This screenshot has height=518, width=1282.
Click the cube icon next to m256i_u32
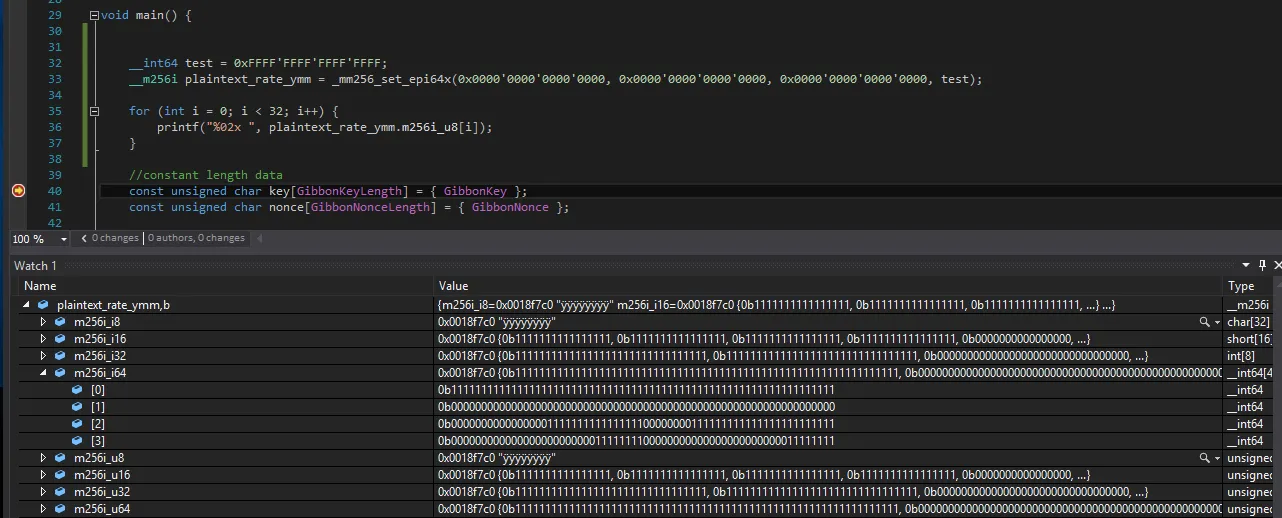pyautogui.click(x=59, y=492)
